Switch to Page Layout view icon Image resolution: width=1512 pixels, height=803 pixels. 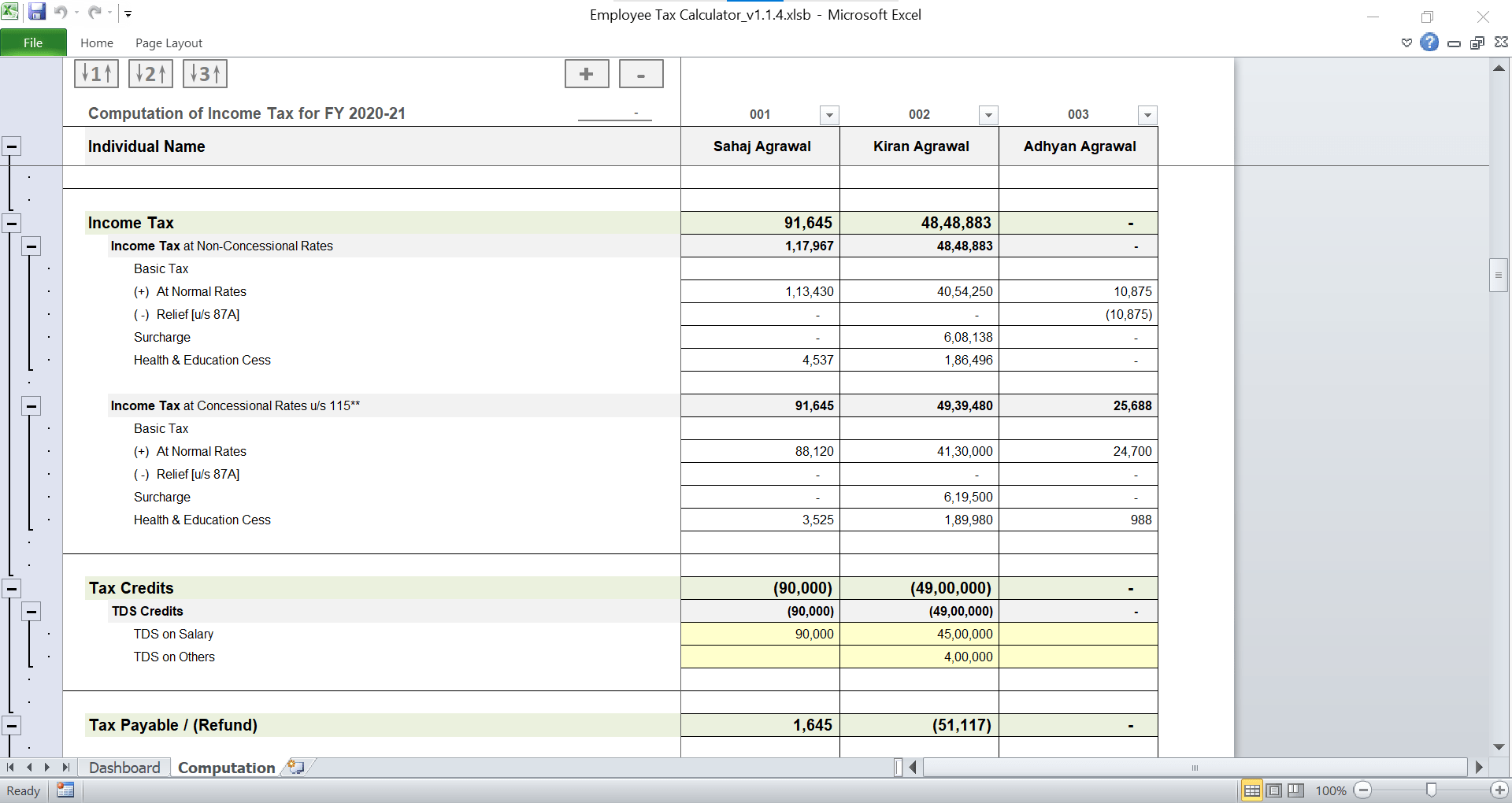pos(1274,790)
